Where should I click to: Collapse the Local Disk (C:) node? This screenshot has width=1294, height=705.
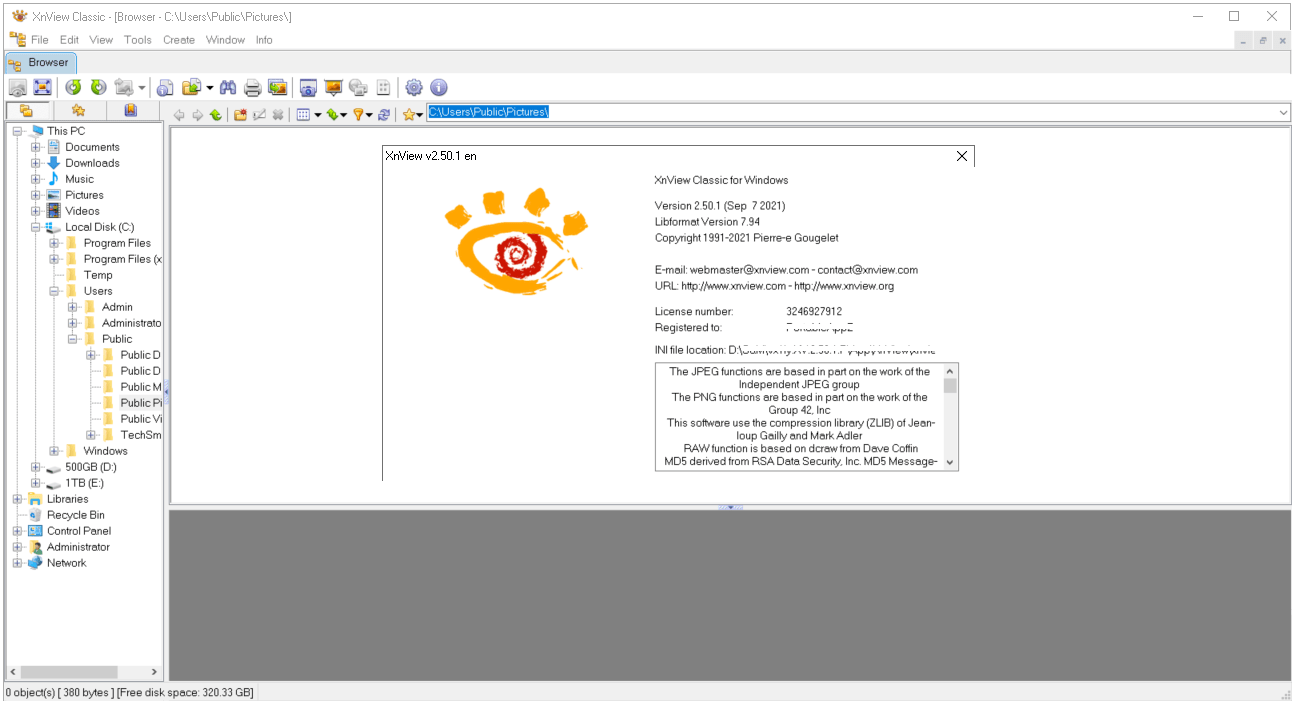(35, 227)
